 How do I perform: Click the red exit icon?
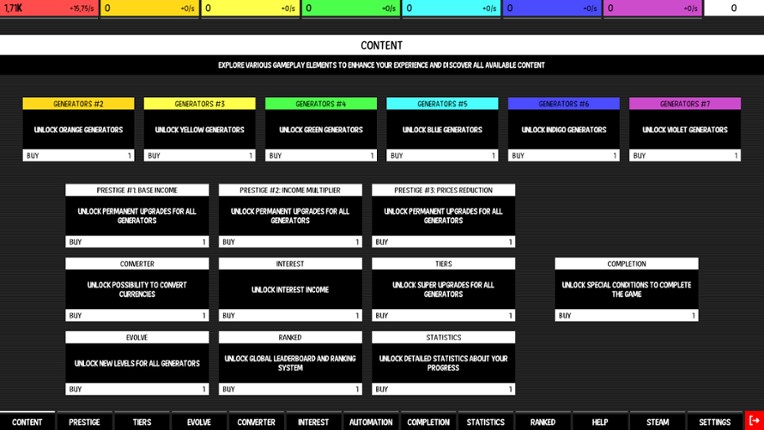click(x=754, y=421)
